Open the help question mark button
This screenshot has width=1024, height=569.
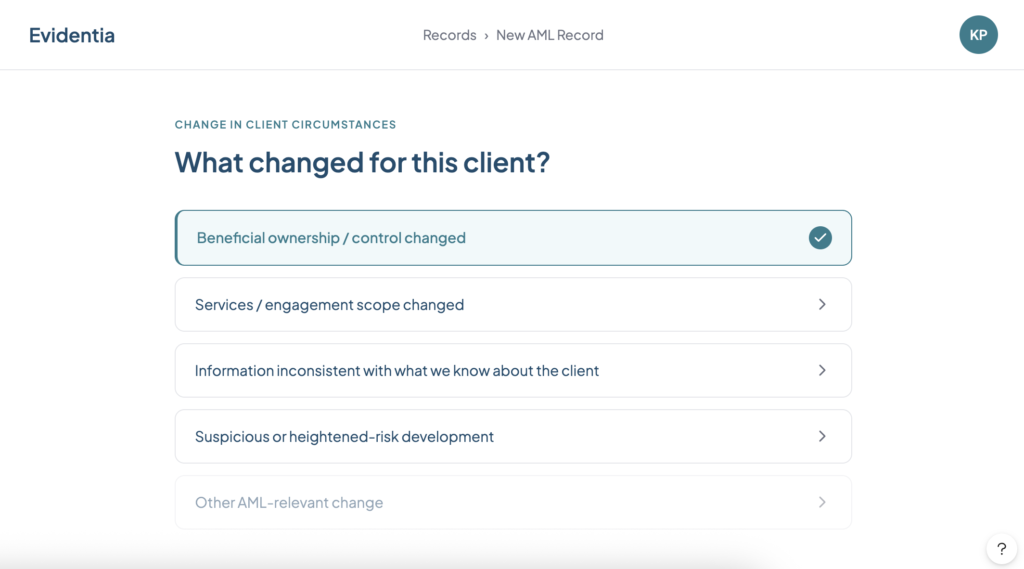click(x=1001, y=549)
